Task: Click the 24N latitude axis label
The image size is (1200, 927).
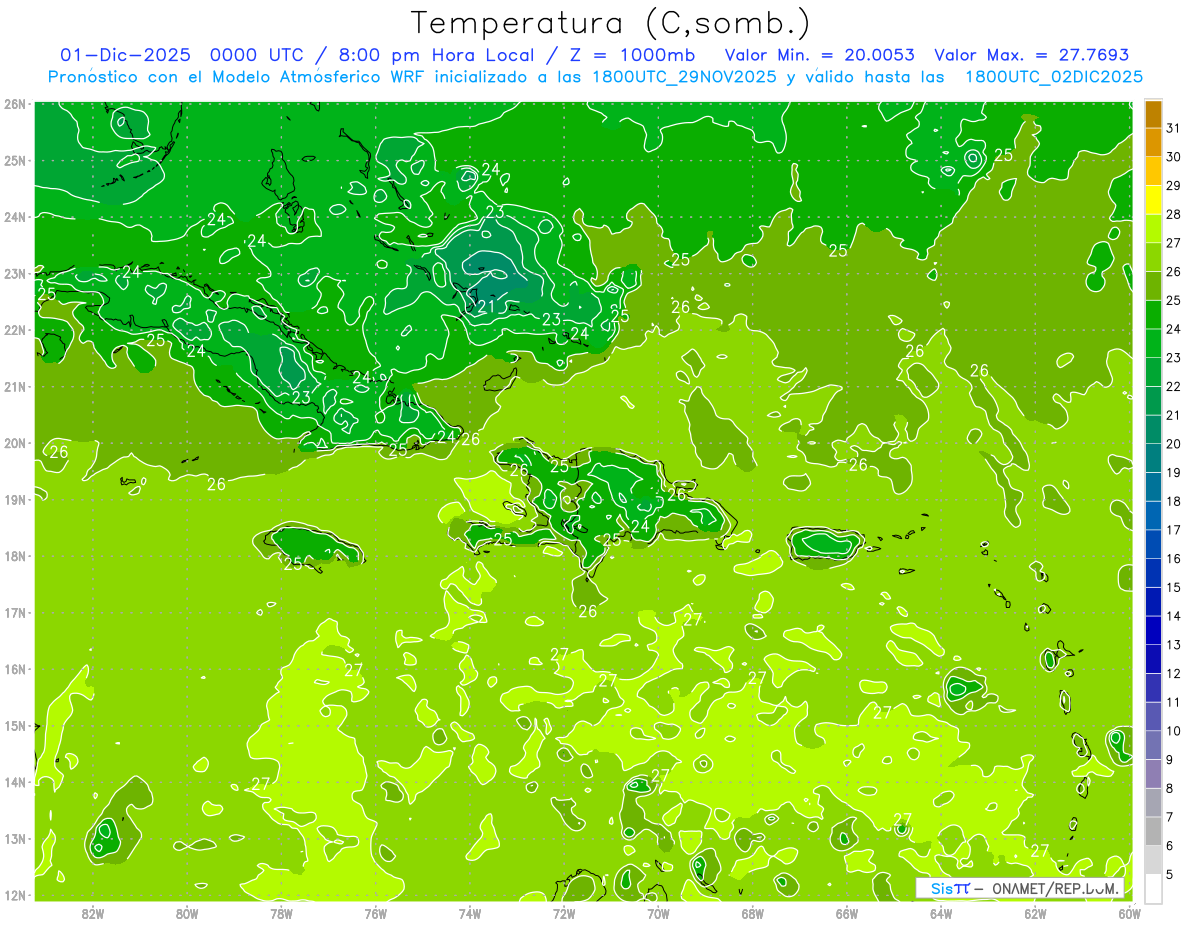Action: tap(14, 217)
